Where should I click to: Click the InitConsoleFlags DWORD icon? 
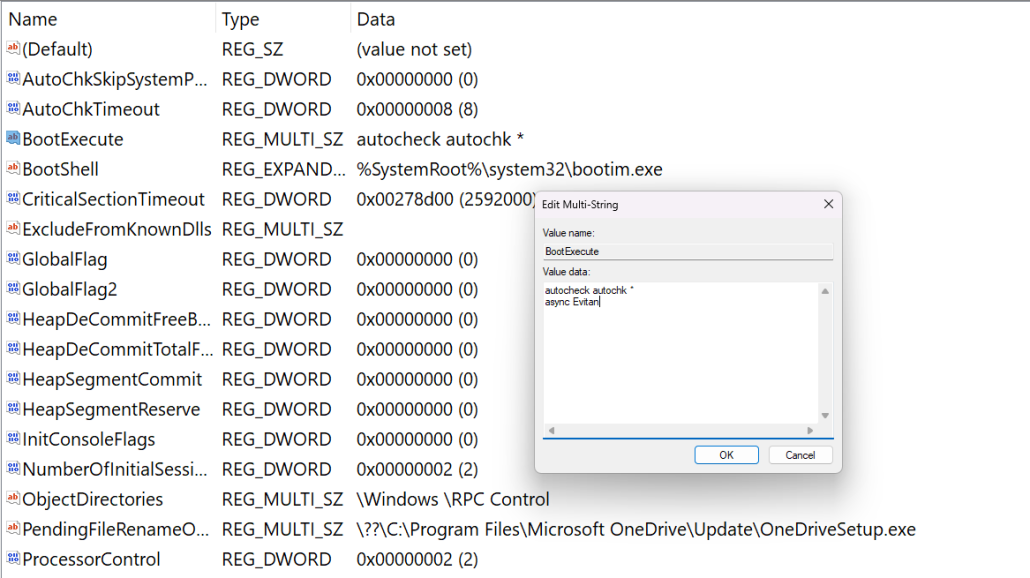point(13,438)
